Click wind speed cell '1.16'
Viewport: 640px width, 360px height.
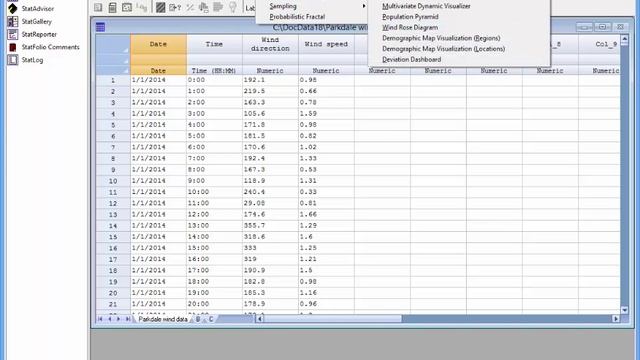click(x=326, y=293)
